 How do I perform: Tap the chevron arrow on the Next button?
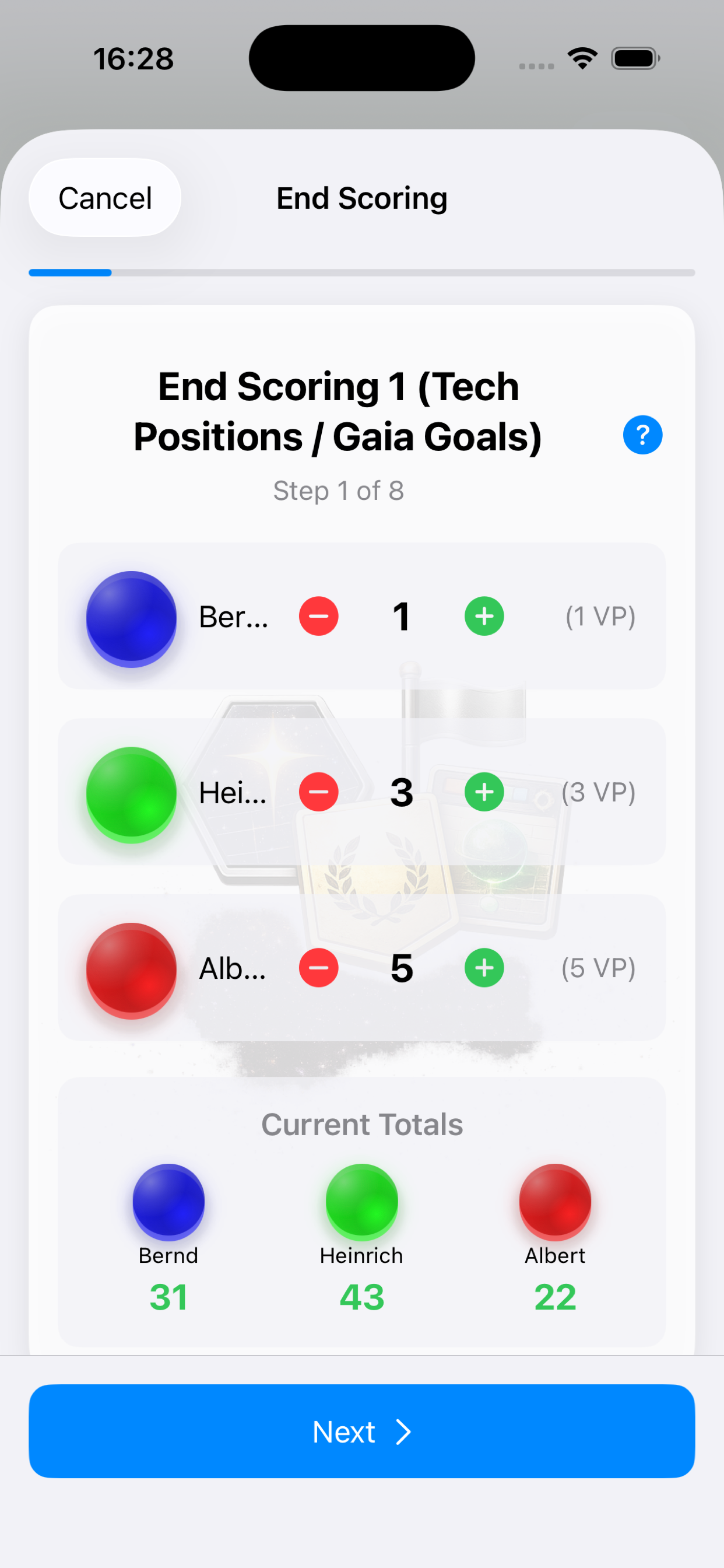click(x=403, y=1431)
